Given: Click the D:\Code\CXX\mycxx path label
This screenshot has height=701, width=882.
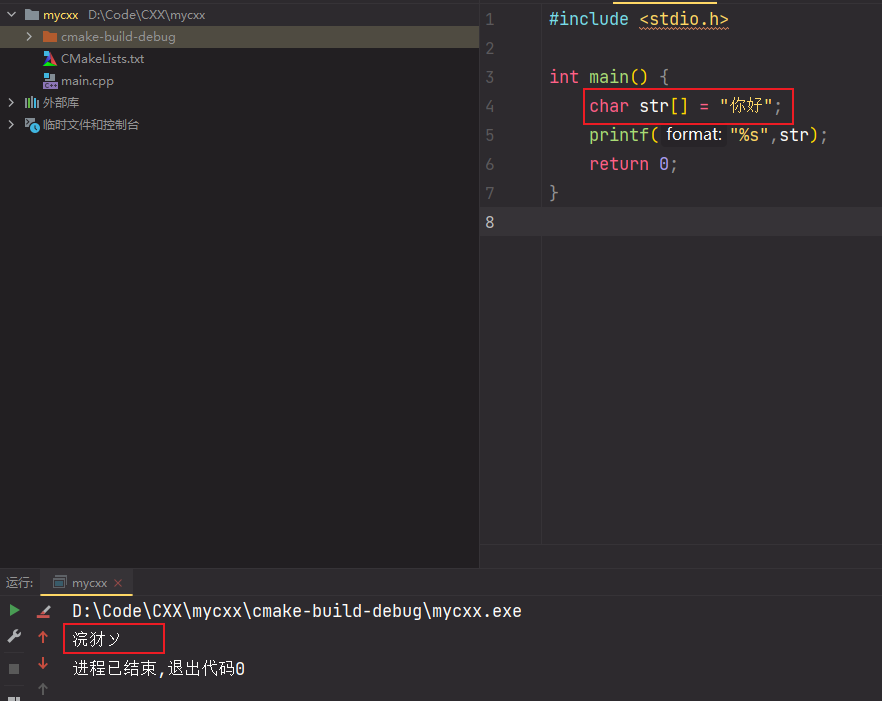Looking at the screenshot, I should click(146, 15).
